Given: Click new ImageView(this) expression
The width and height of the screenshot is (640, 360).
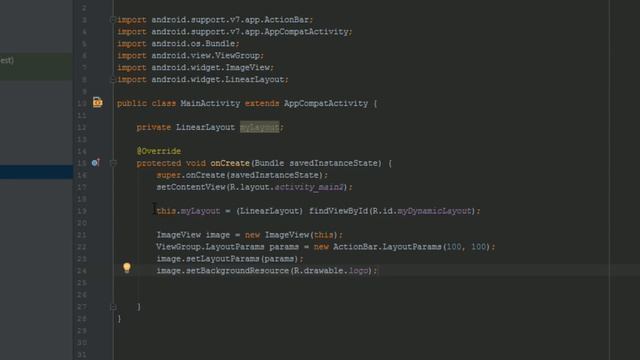Looking at the screenshot, I should pyautogui.click(x=291, y=235).
